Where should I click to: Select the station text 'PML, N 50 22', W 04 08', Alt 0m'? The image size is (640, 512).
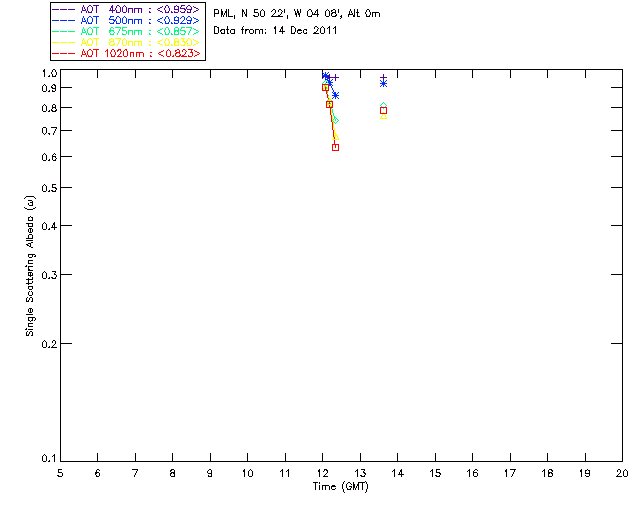coord(297,13)
